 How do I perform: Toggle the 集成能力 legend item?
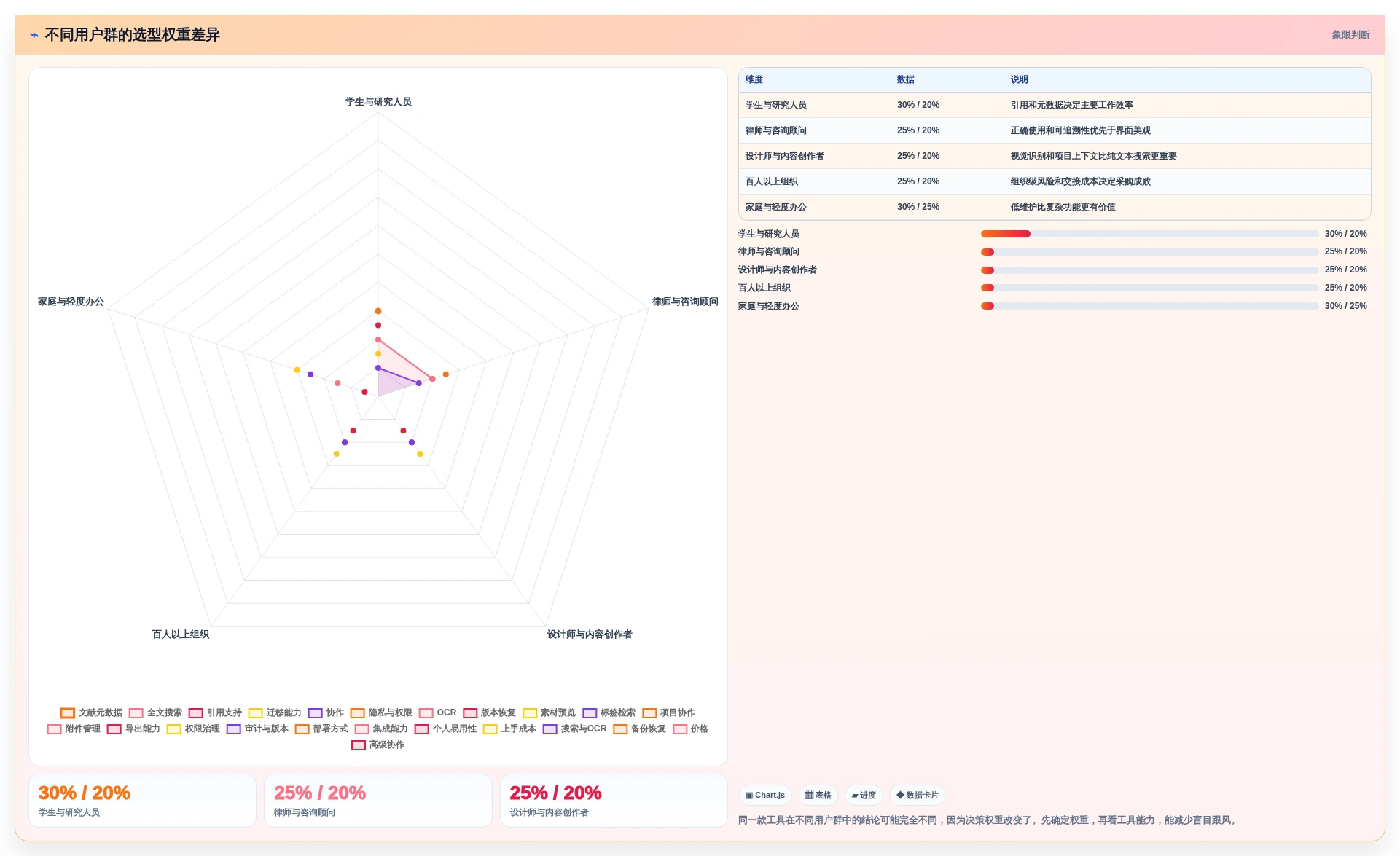381,729
